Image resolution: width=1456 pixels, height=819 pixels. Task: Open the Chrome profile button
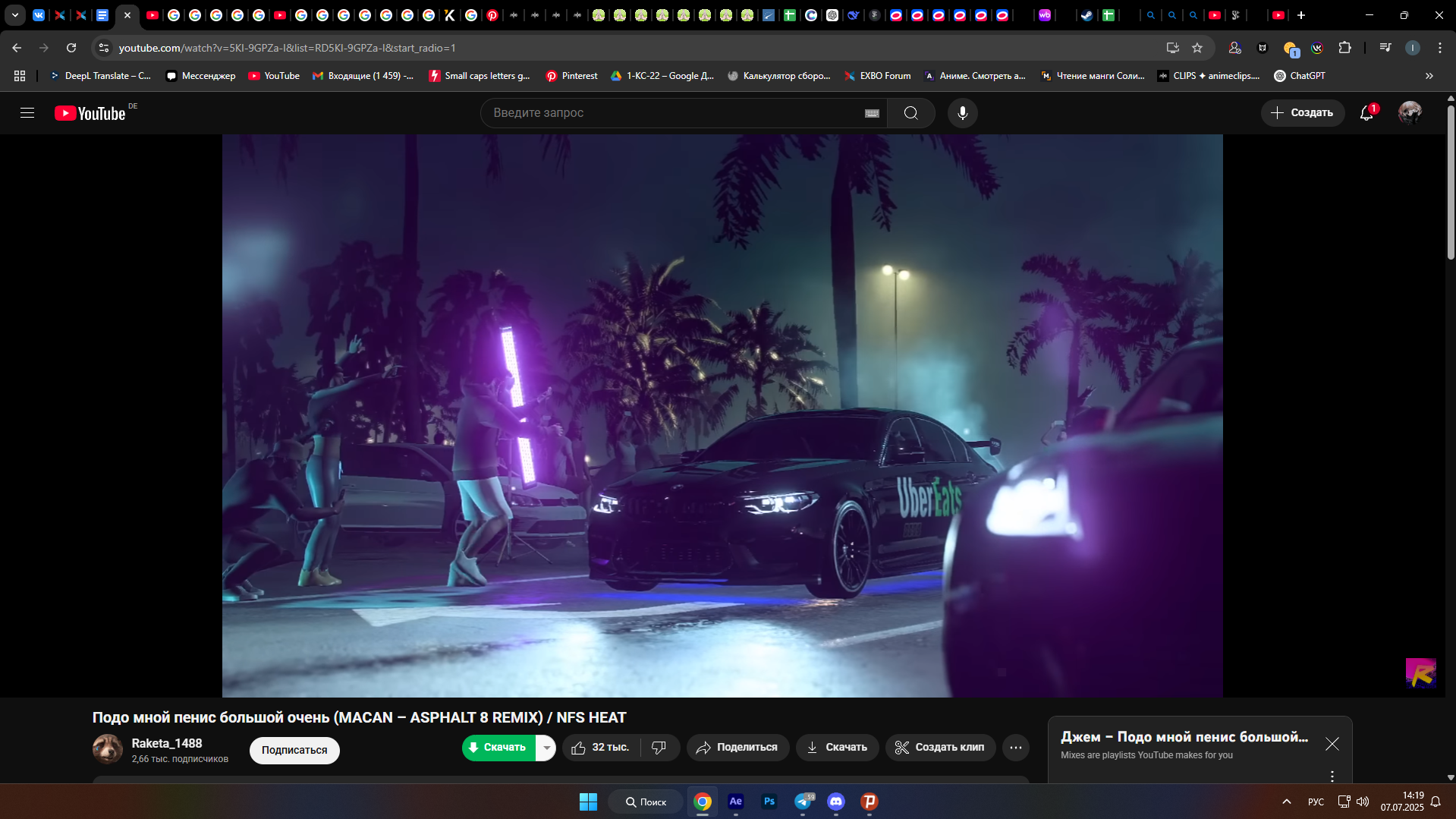(x=1413, y=48)
